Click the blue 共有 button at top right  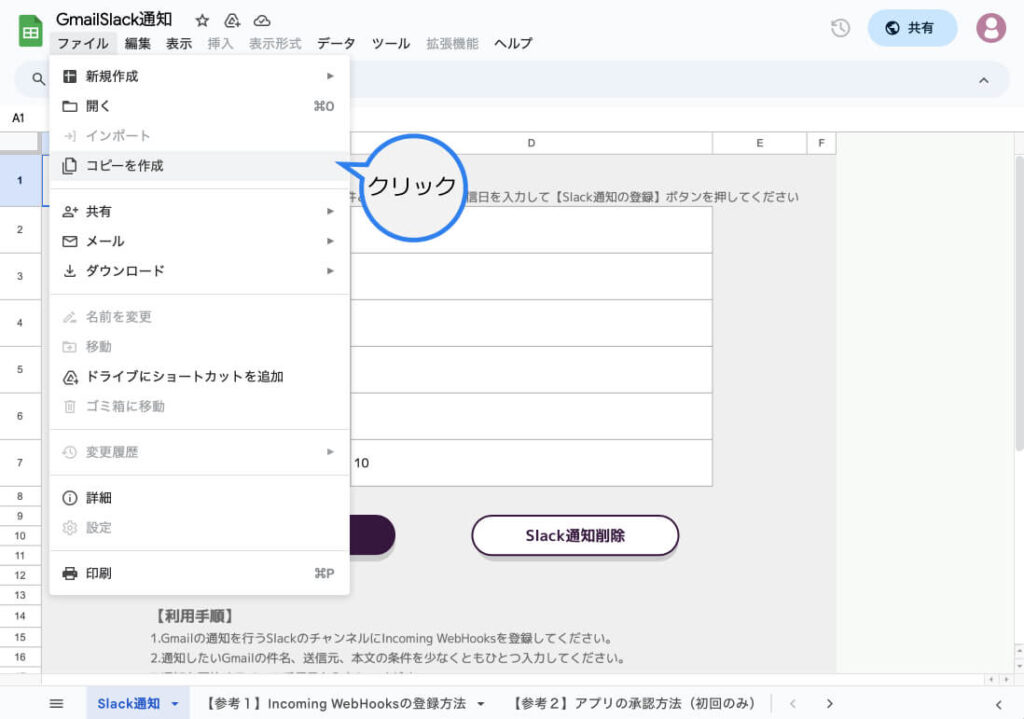pos(912,28)
